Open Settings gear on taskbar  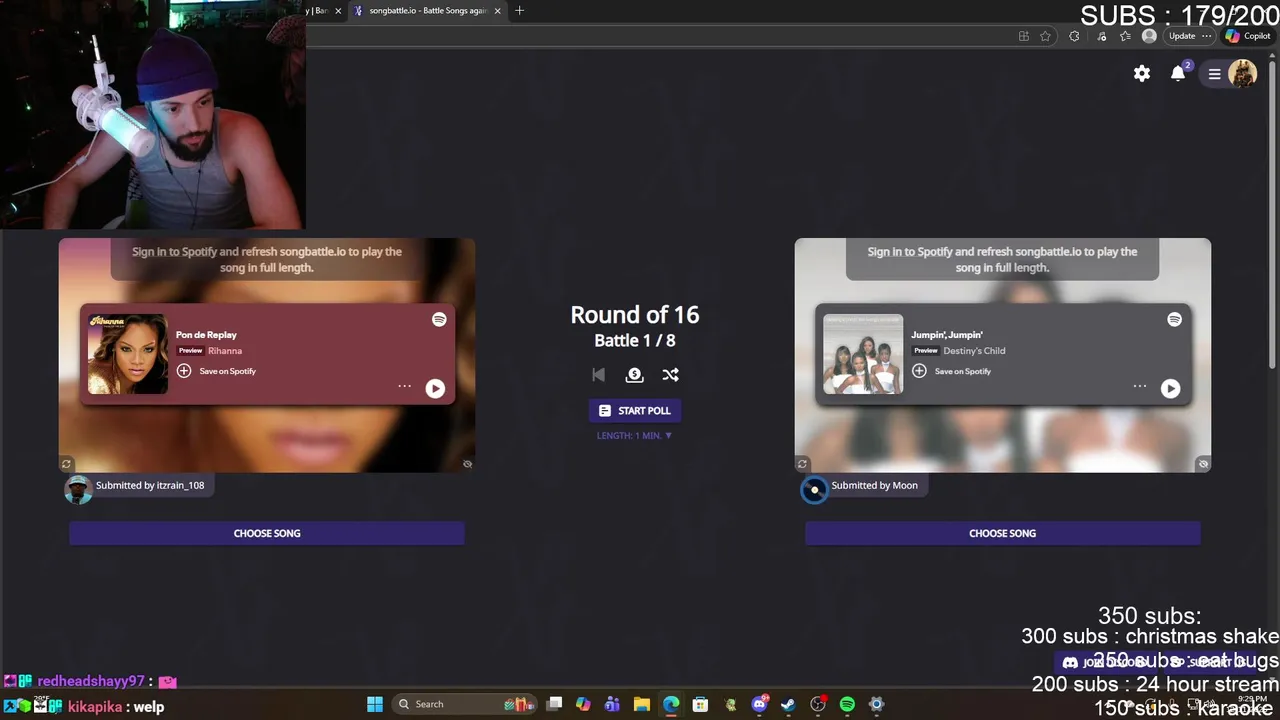[x=876, y=704]
